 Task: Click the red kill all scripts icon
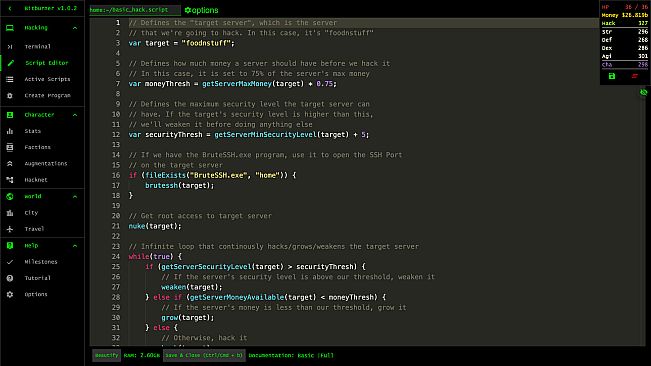click(634, 76)
